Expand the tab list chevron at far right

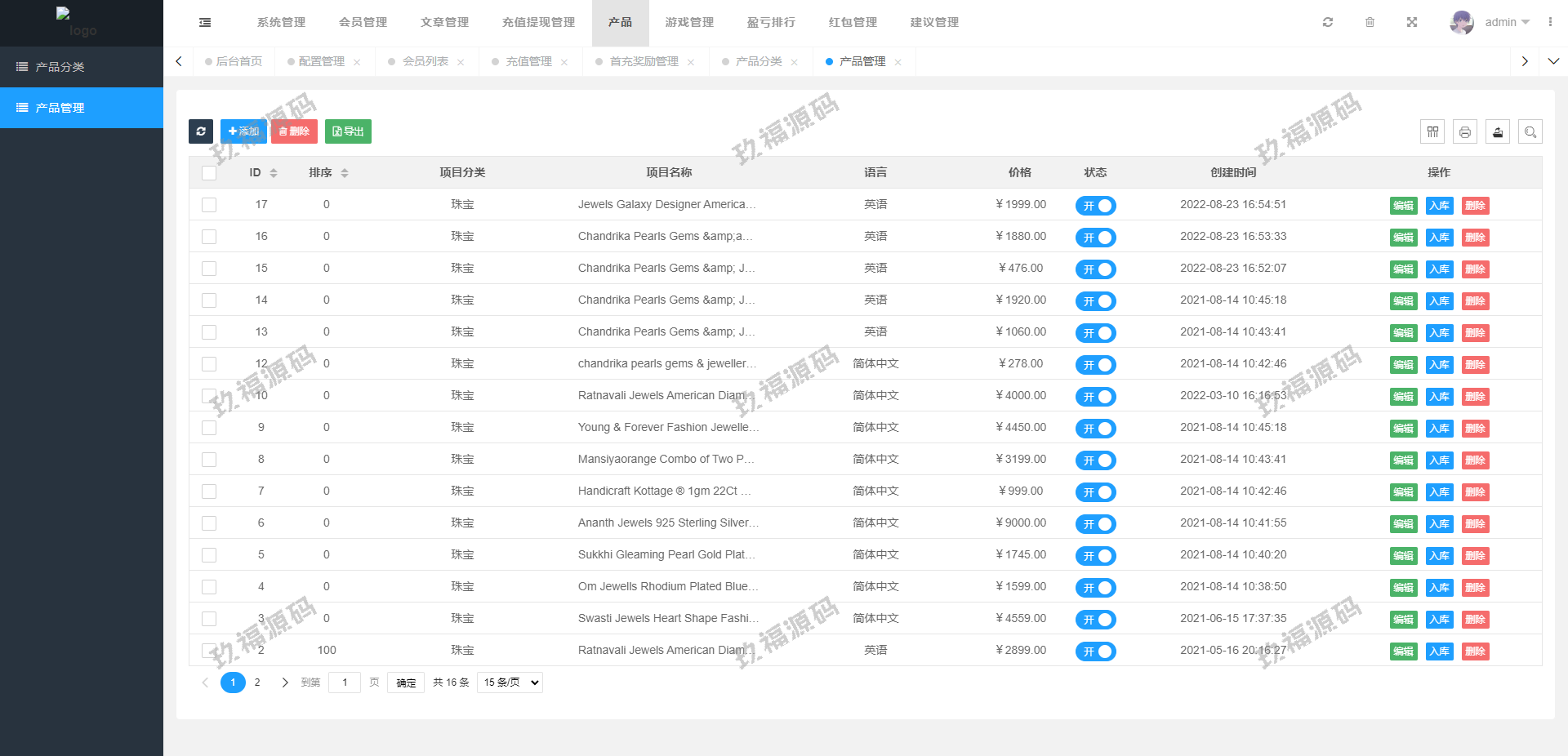point(1553,61)
